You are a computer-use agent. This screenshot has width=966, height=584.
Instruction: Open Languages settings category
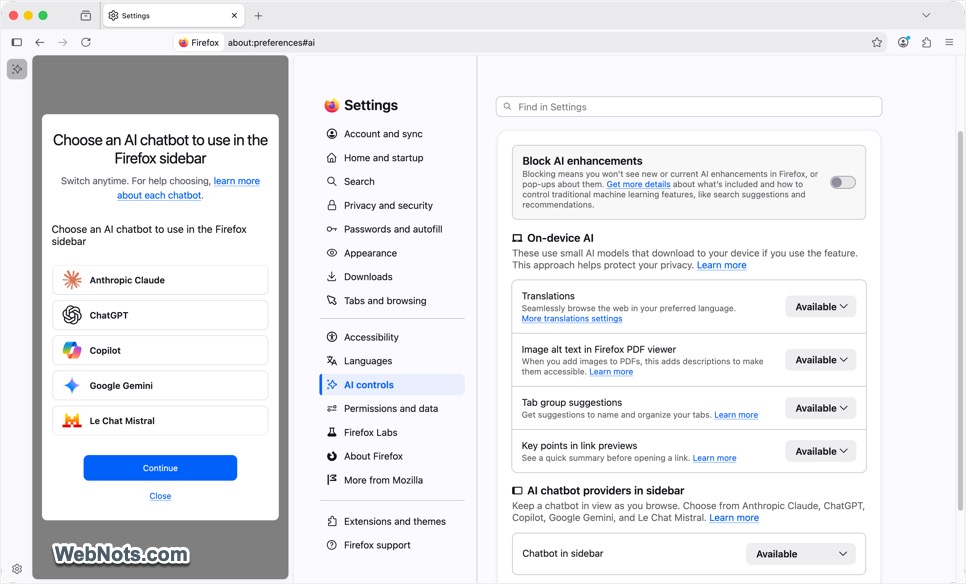click(x=392, y=361)
